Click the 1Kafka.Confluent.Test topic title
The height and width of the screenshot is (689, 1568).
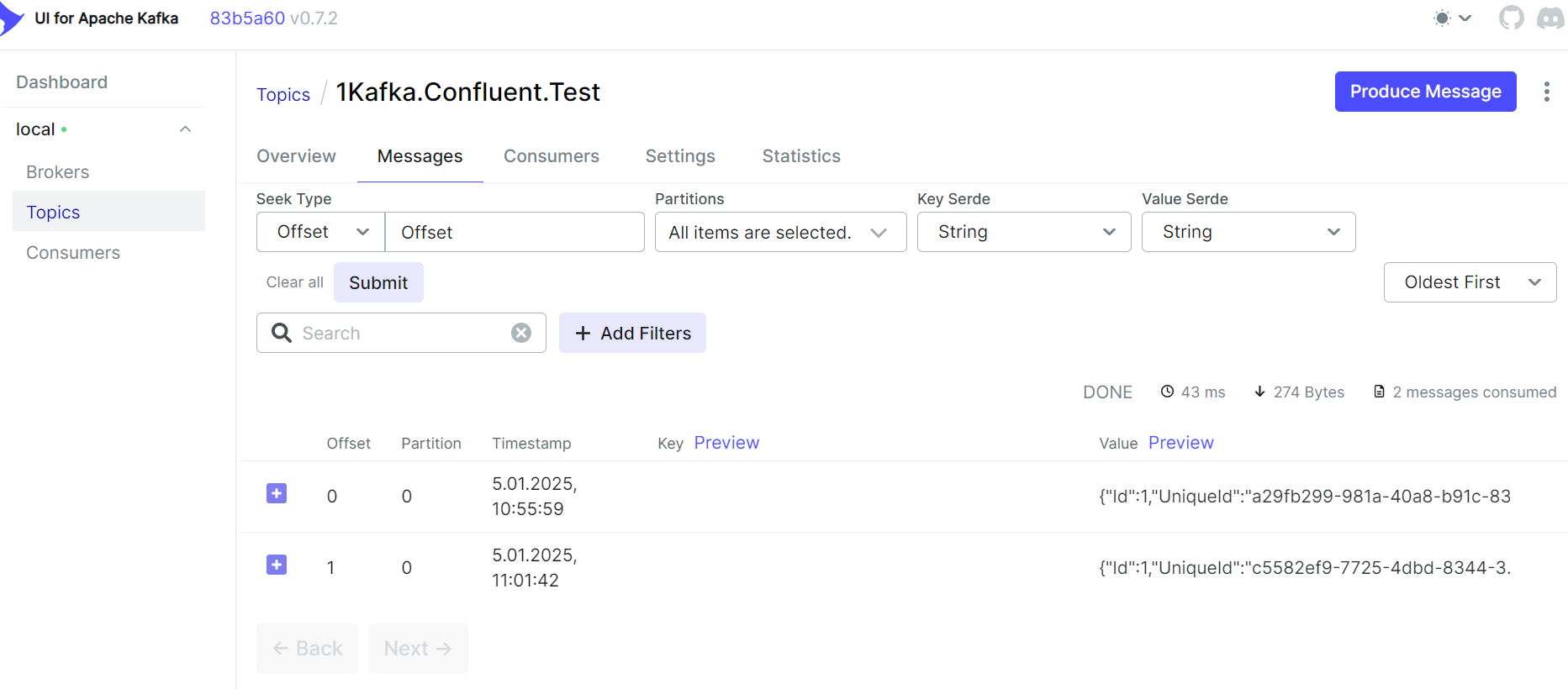pyautogui.click(x=467, y=92)
